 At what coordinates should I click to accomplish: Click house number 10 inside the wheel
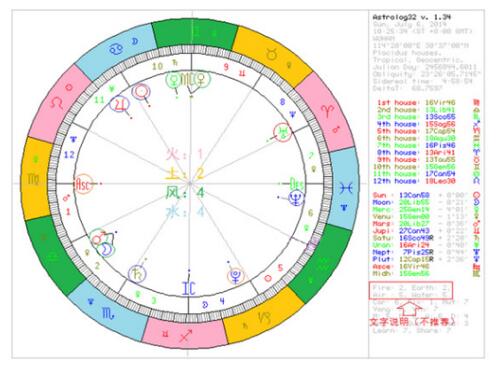pos(157,66)
